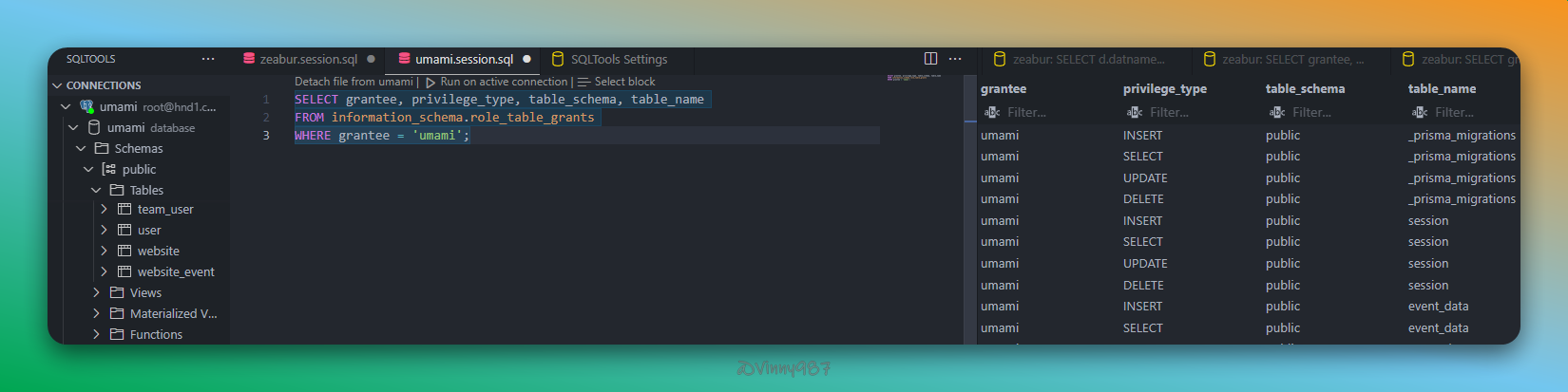Click Detach file from umami link
Screen dimensions: 1568x392
pos(353,82)
